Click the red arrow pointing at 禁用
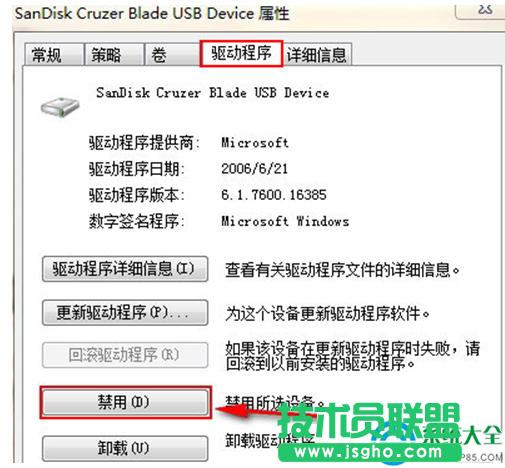 pos(247,411)
